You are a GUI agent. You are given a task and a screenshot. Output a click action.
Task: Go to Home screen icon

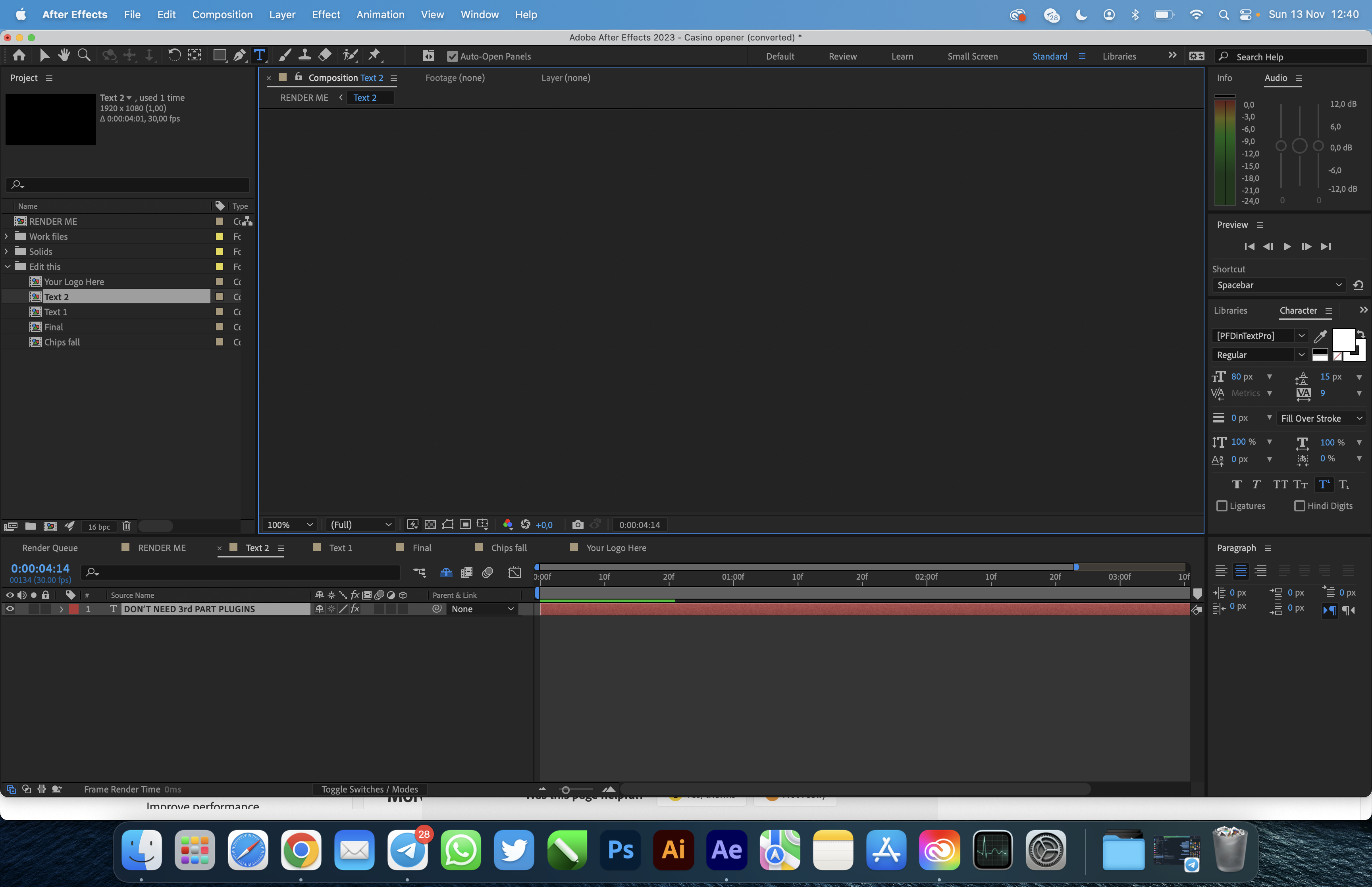19,55
